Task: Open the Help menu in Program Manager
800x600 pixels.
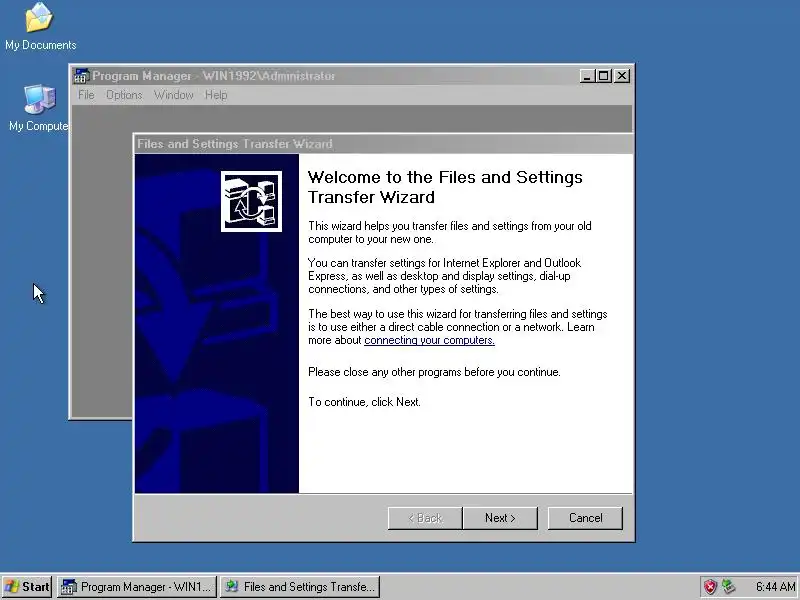Action: (216, 95)
